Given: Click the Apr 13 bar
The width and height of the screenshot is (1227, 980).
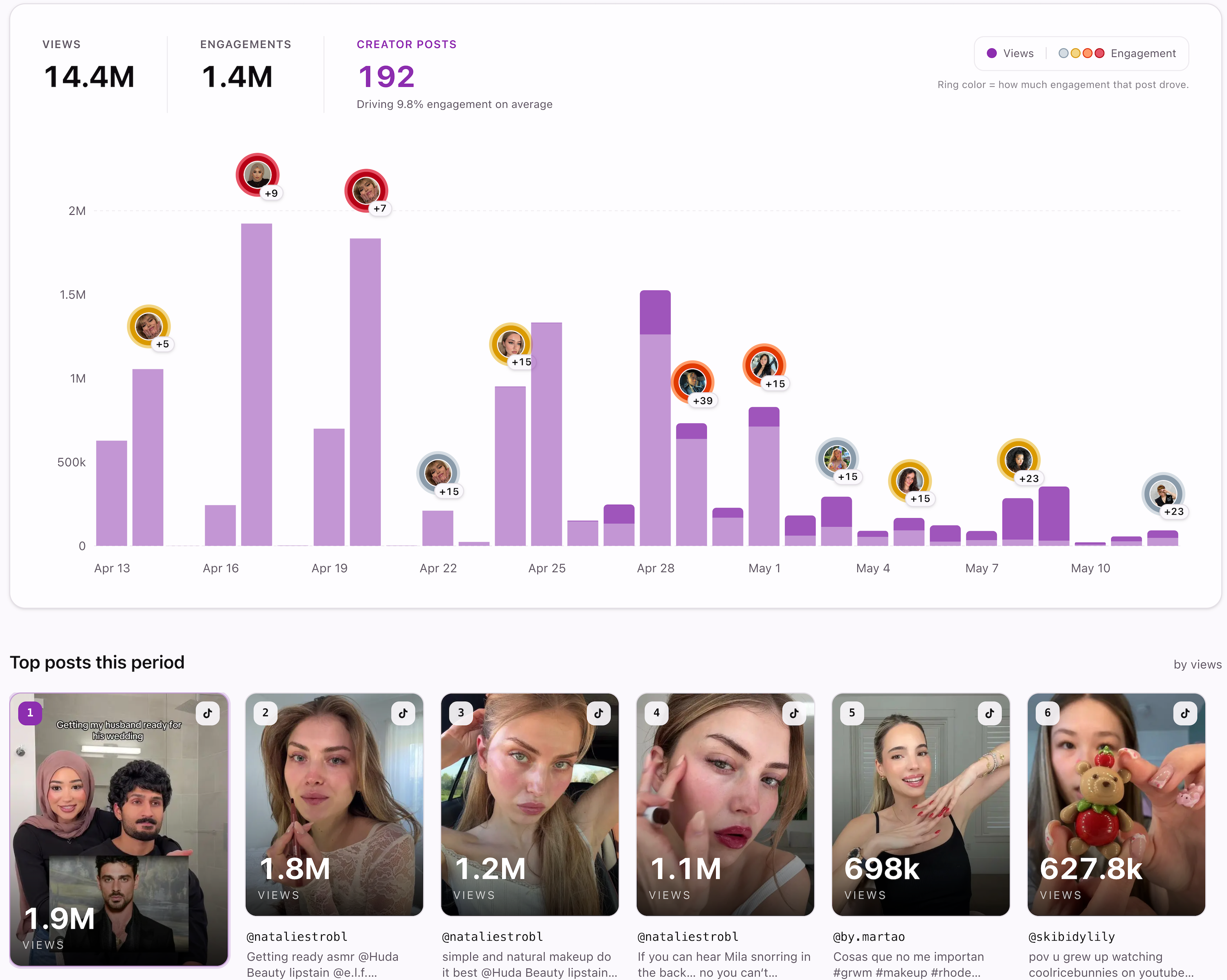Looking at the screenshot, I should click(112, 493).
